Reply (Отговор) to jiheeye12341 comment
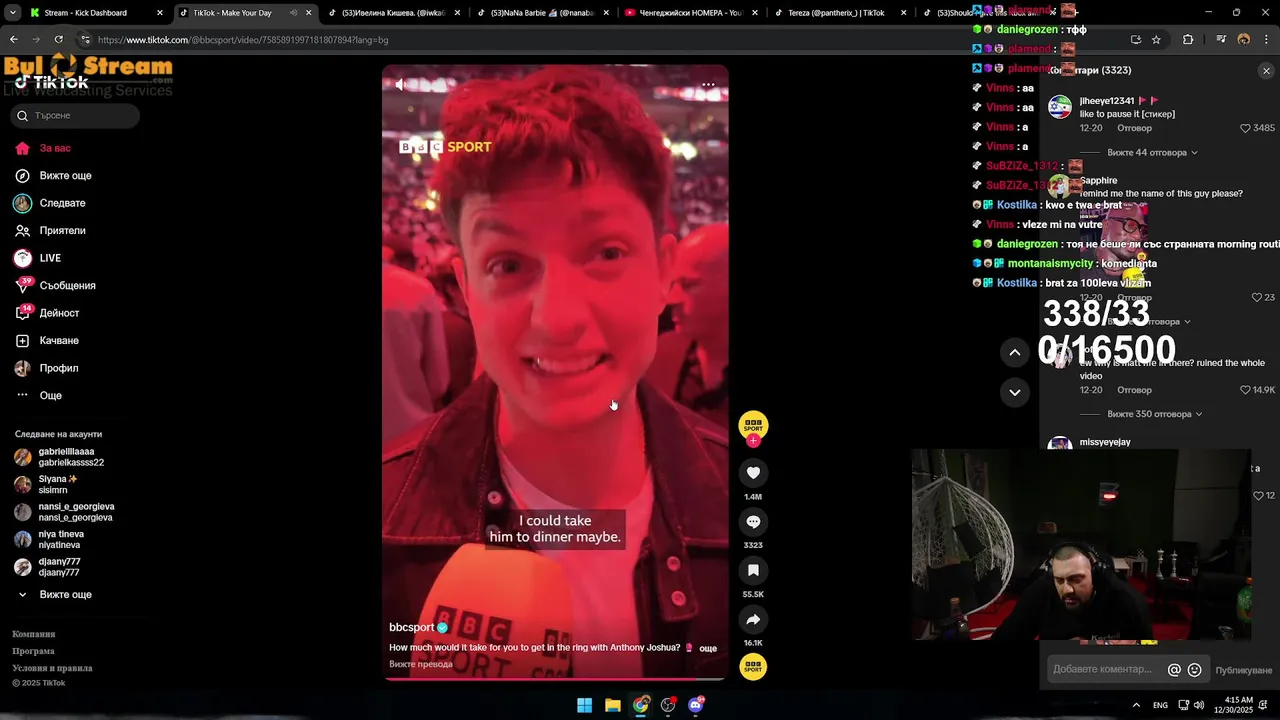Image resolution: width=1280 pixels, height=720 pixels. (1134, 128)
